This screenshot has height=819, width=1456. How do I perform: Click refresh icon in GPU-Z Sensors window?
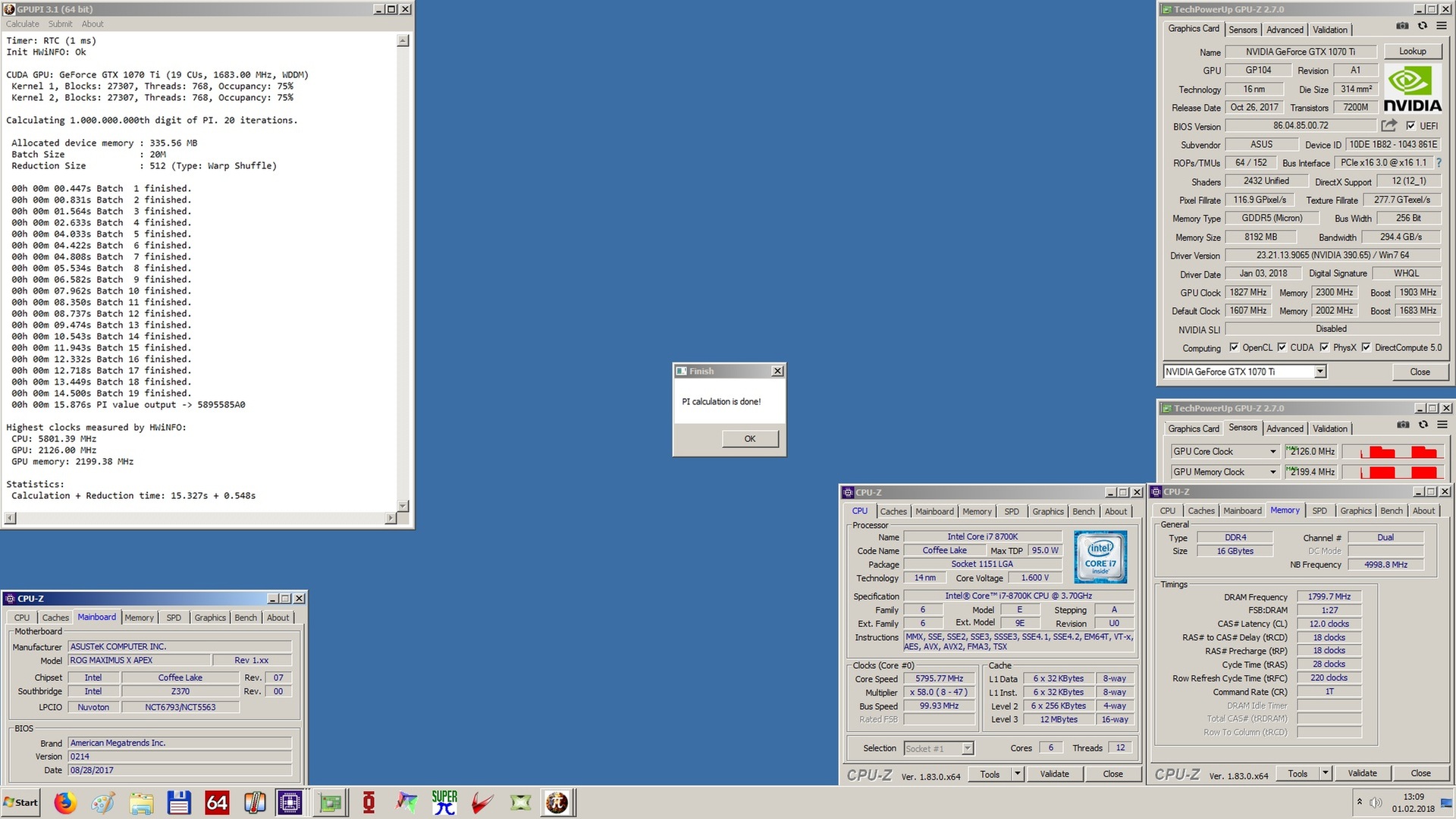coord(1423,425)
